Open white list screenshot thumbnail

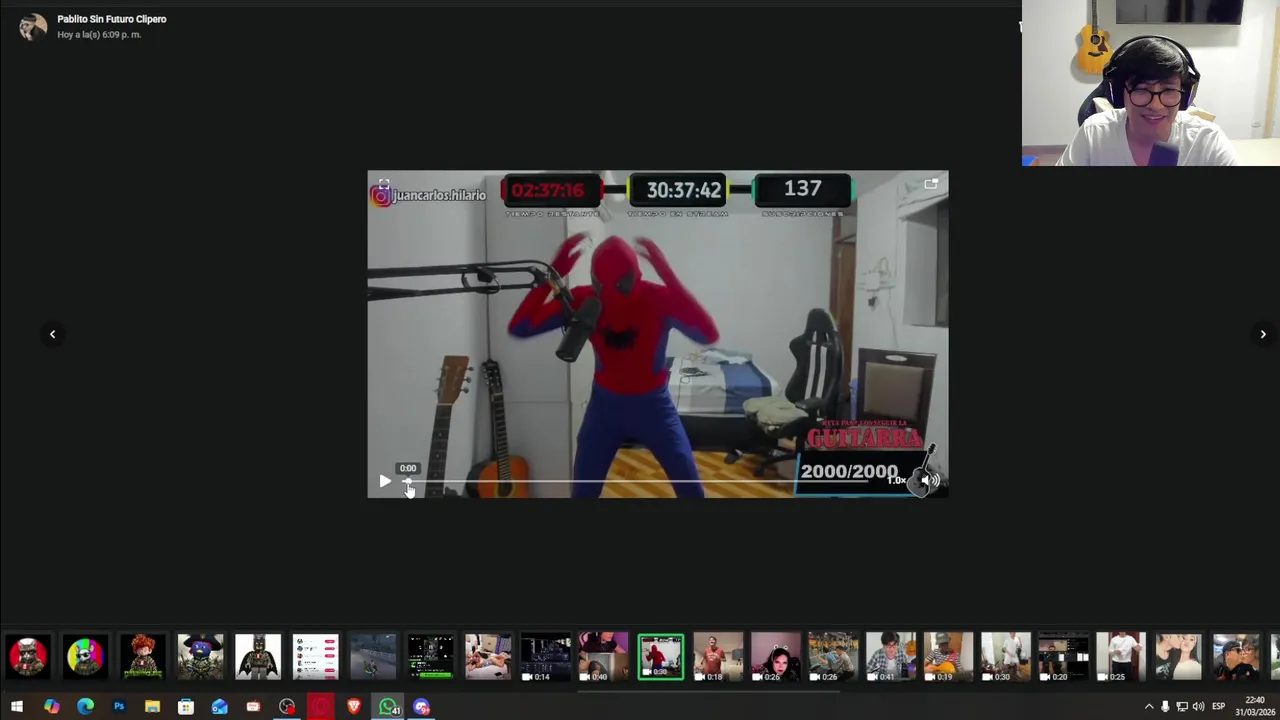click(x=315, y=657)
